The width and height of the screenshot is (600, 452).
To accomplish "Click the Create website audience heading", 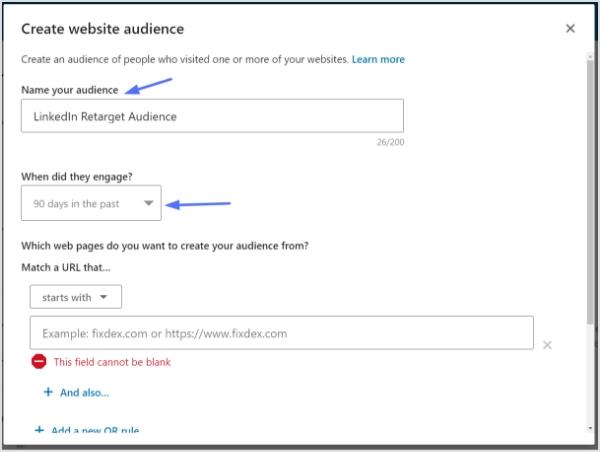I will point(103,29).
